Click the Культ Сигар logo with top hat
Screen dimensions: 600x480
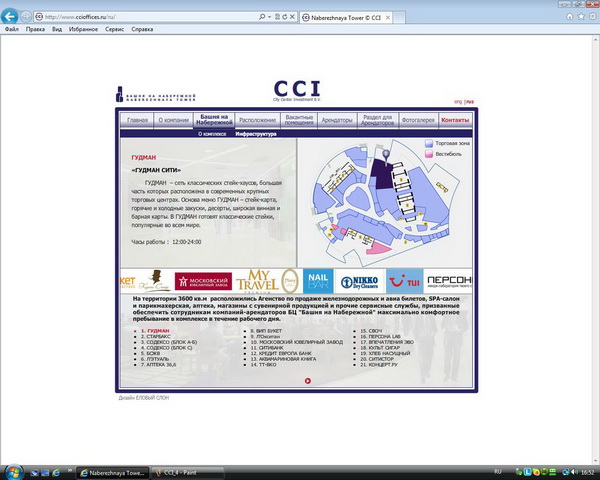(155, 281)
